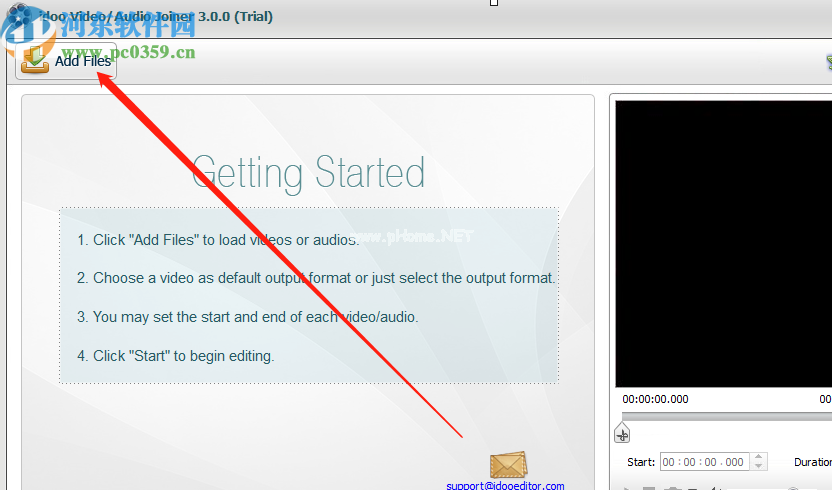This screenshot has height=490, width=832.
Task: Click the play triangle below the Start field
Action: click(x=627, y=488)
